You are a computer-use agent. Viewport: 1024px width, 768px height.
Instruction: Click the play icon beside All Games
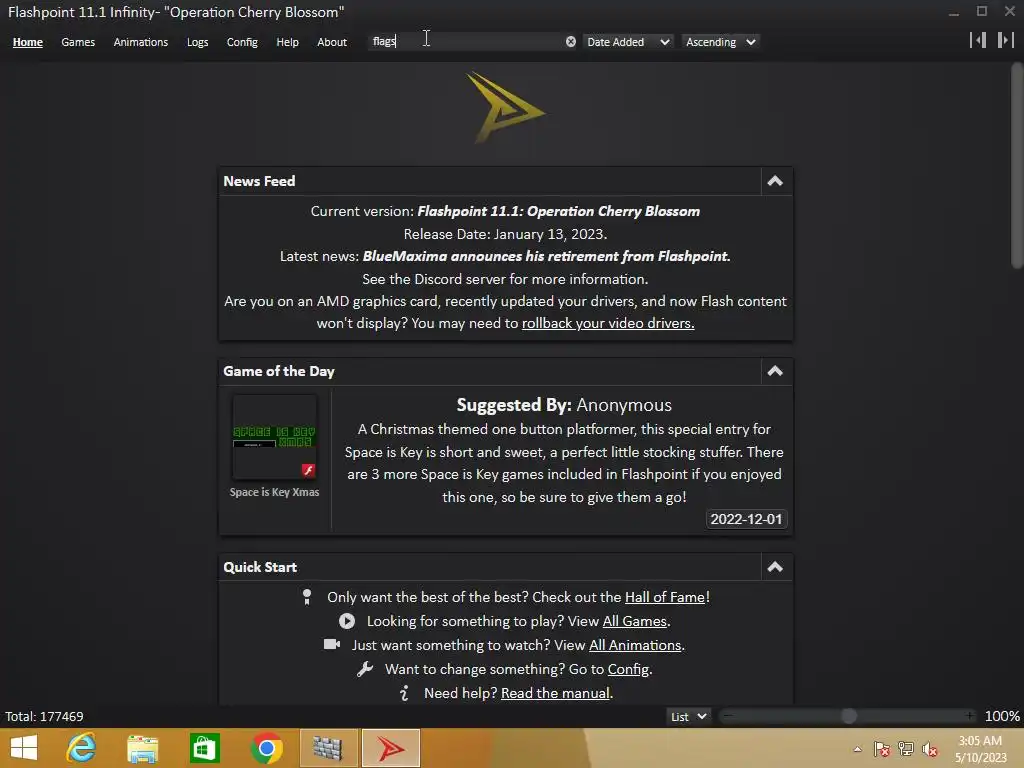click(347, 621)
